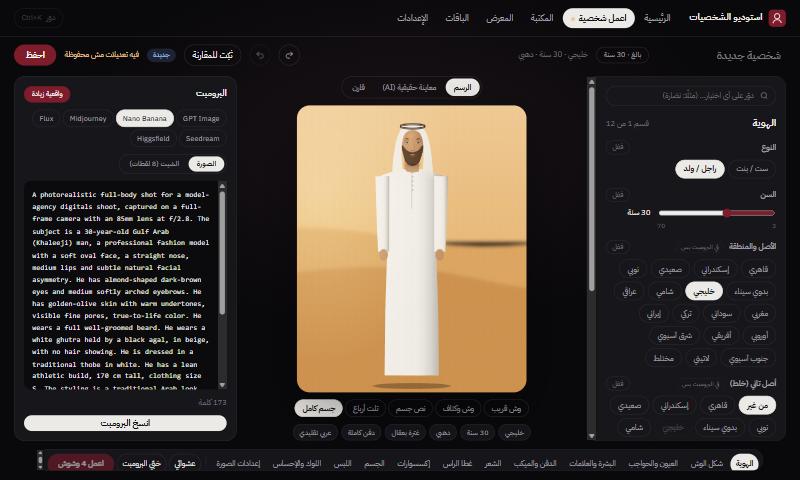
Task: Choose the 'مغربي' origin chip
Action: (x=760, y=314)
